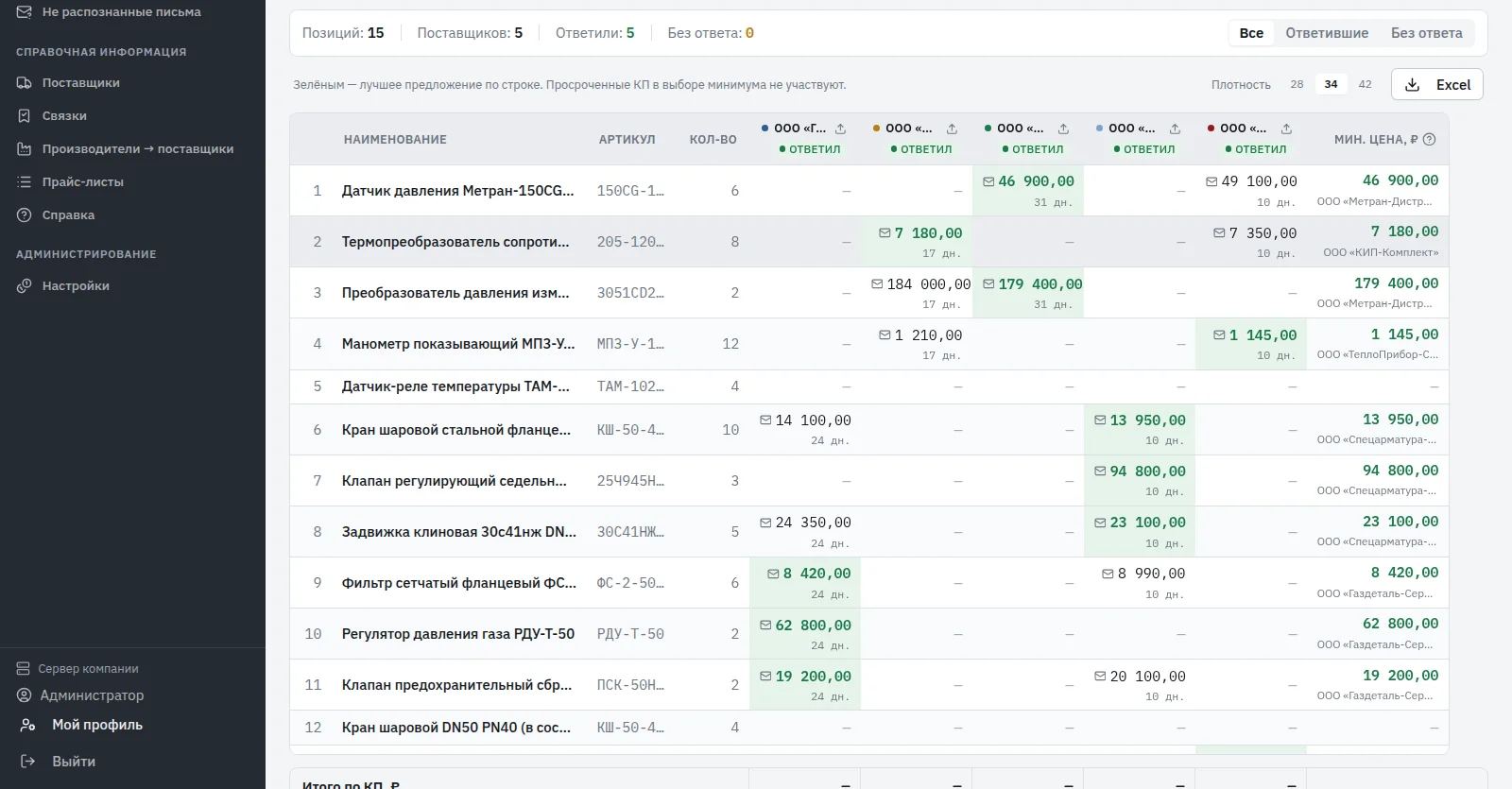Screen dimensions: 1512x789
Task: Switch filter to Ответившие
Action: point(1327,33)
